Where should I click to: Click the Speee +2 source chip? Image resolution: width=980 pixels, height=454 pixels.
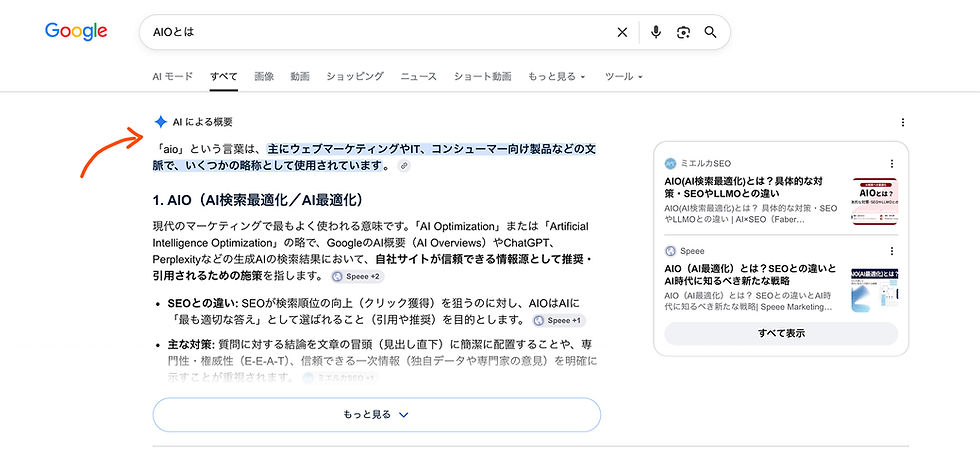(x=358, y=276)
